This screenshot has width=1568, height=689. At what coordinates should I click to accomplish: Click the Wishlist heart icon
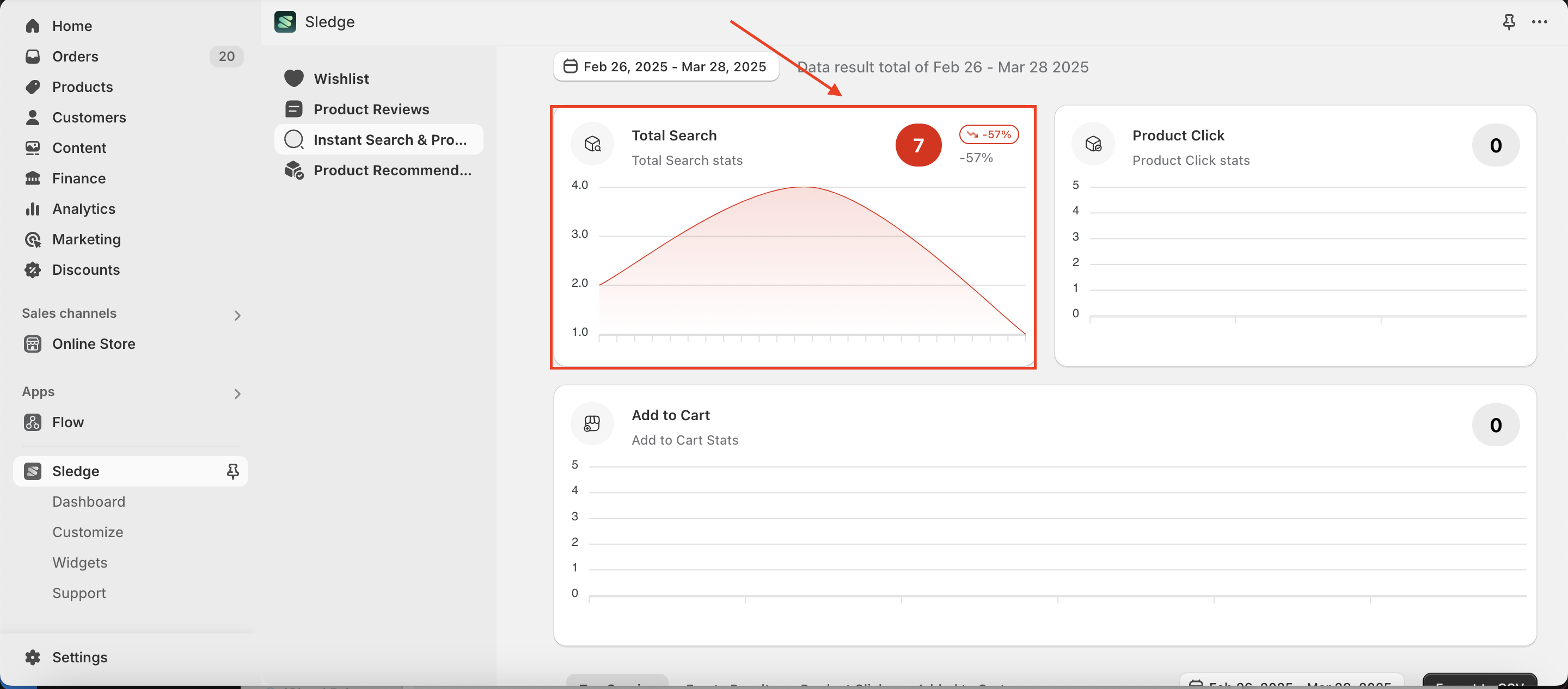[x=294, y=78]
